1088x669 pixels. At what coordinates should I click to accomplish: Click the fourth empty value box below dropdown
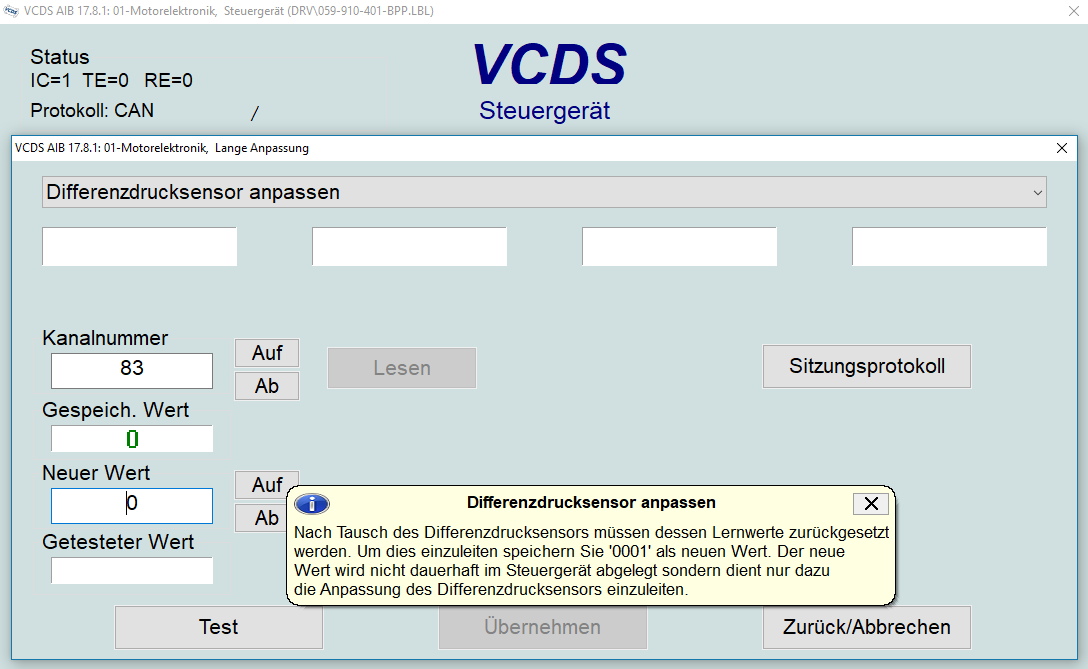tap(949, 246)
